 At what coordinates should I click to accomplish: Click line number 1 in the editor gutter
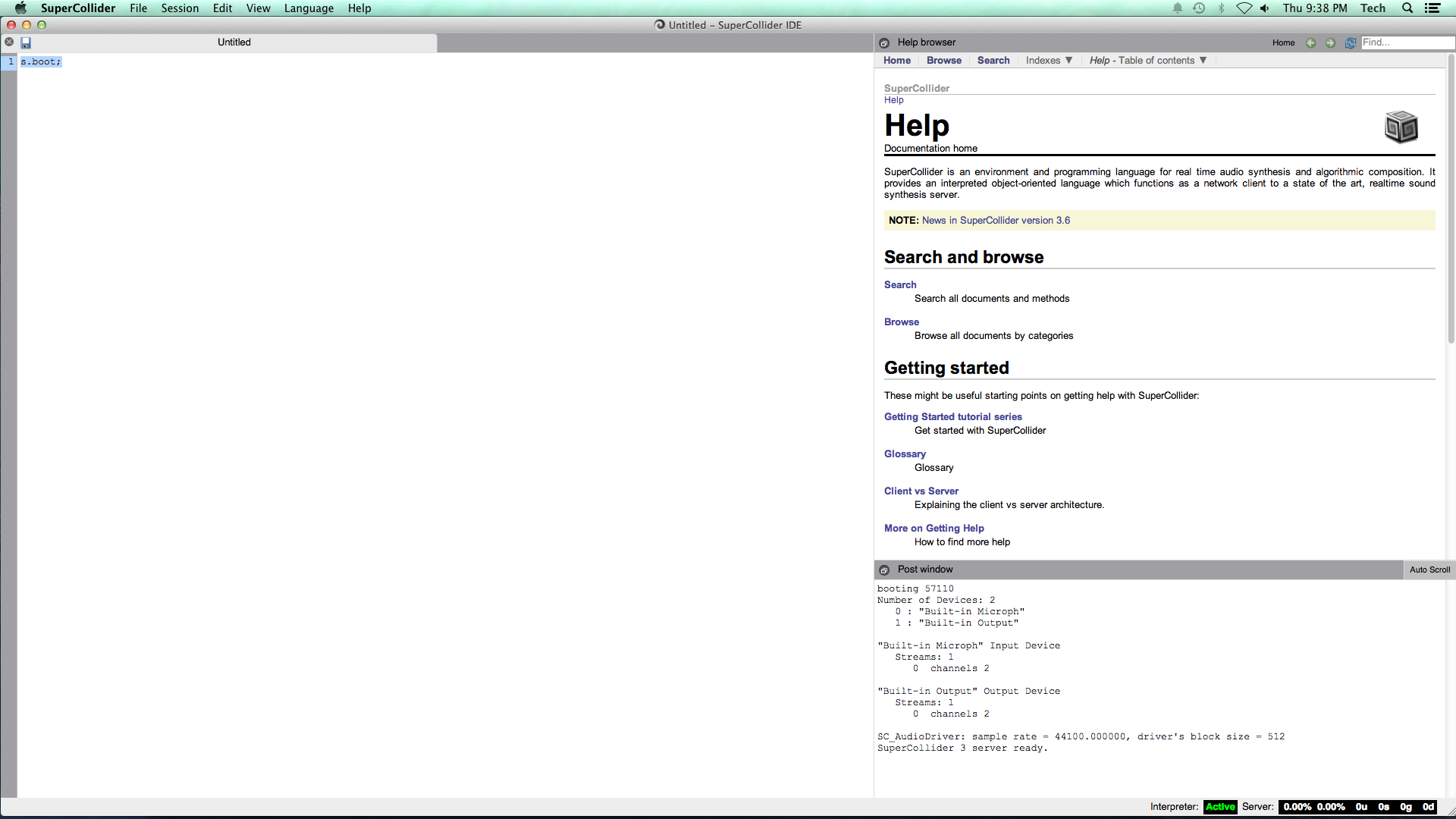(11, 62)
